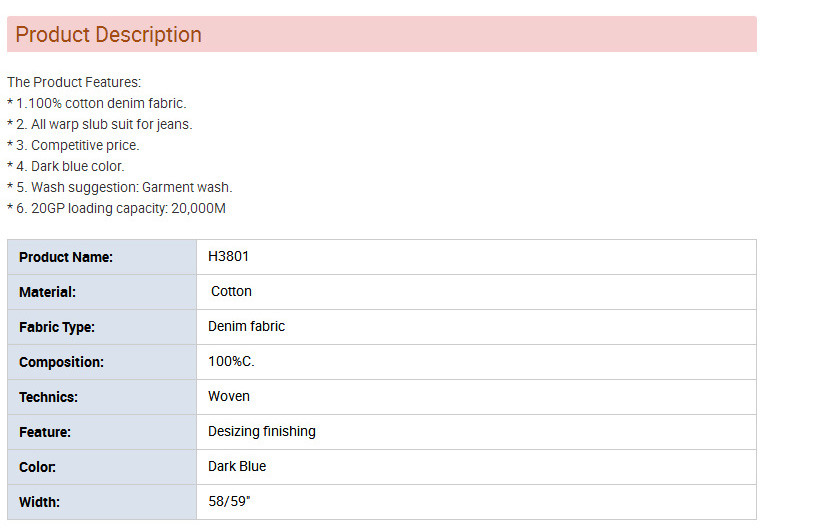The width and height of the screenshot is (825, 532).
Task: Click the Product Name label cell
Action: pos(102,257)
